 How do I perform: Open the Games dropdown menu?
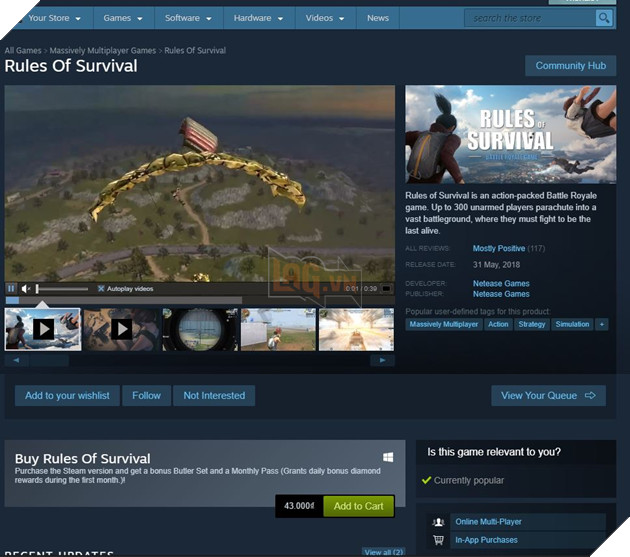tap(123, 18)
